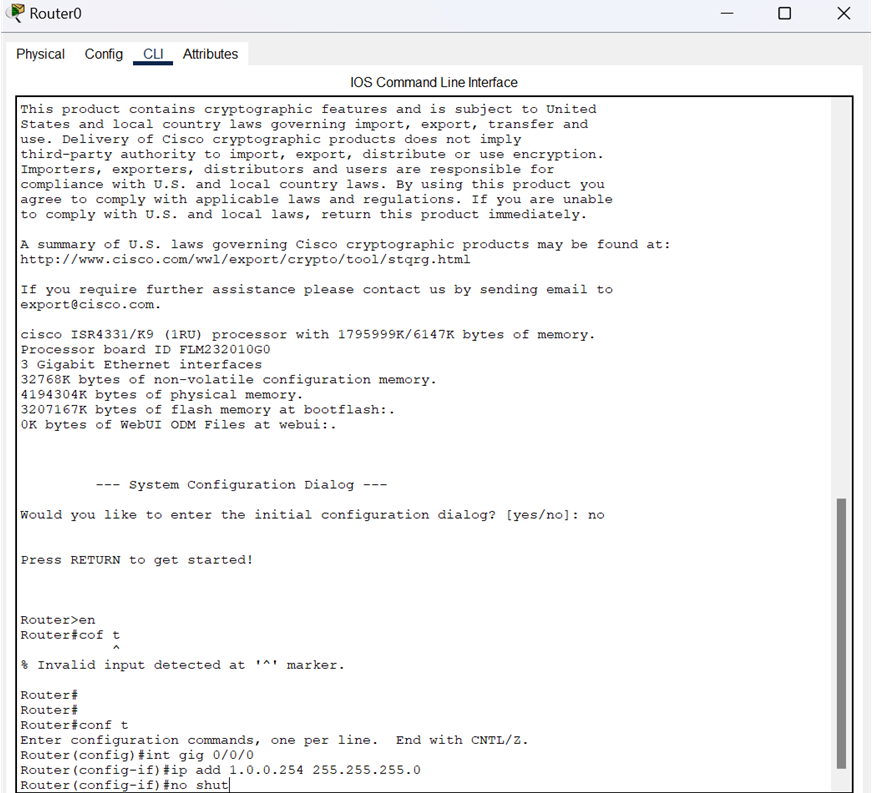Open the Physical tab

coord(40,54)
